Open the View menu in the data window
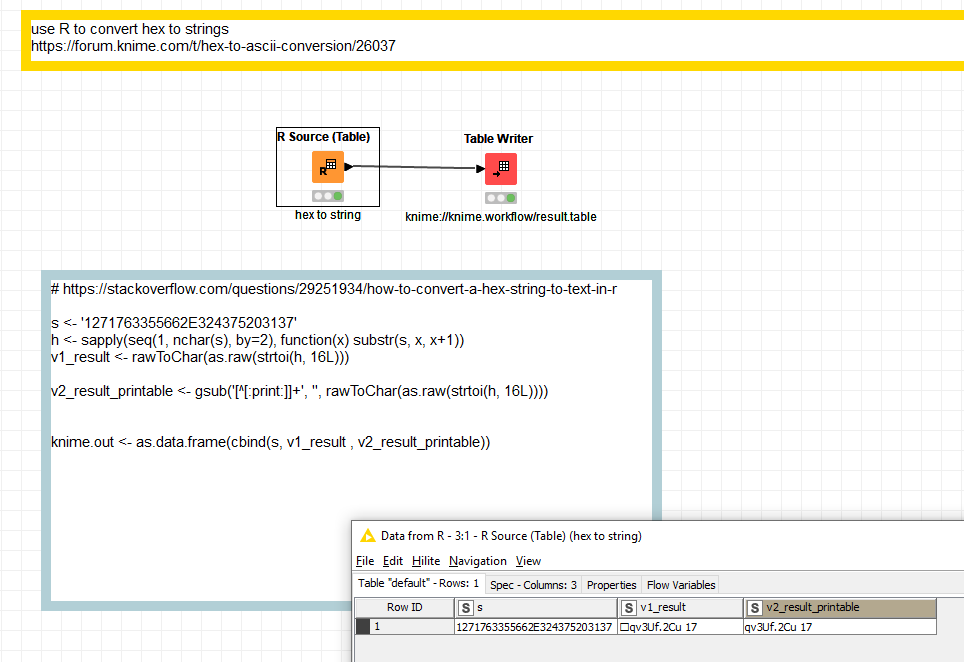The width and height of the screenshot is (964, 662). pyautogui.click(x=528, y=561)
